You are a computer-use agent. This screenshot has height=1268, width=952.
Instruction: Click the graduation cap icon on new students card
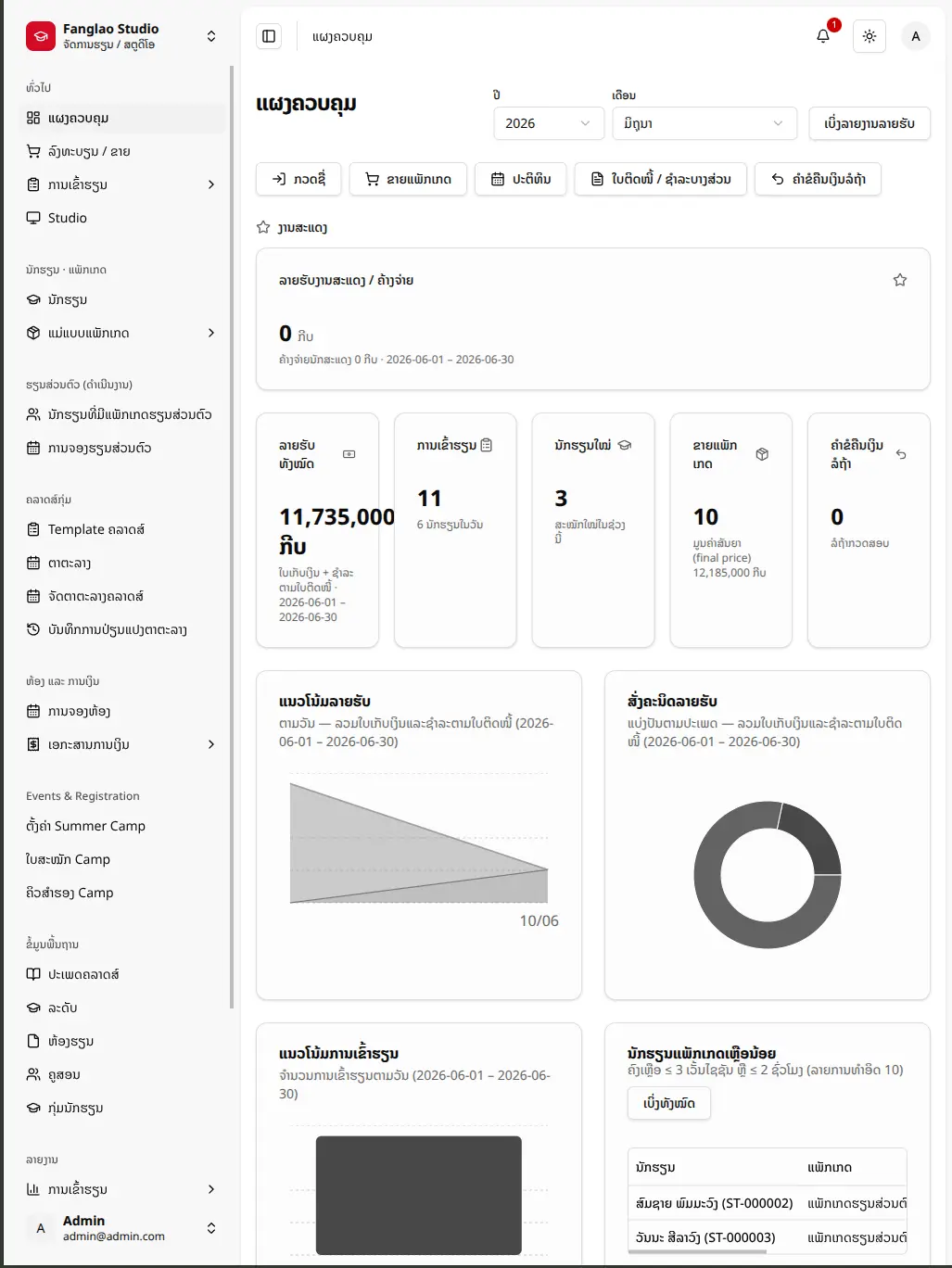coord(625,445)
